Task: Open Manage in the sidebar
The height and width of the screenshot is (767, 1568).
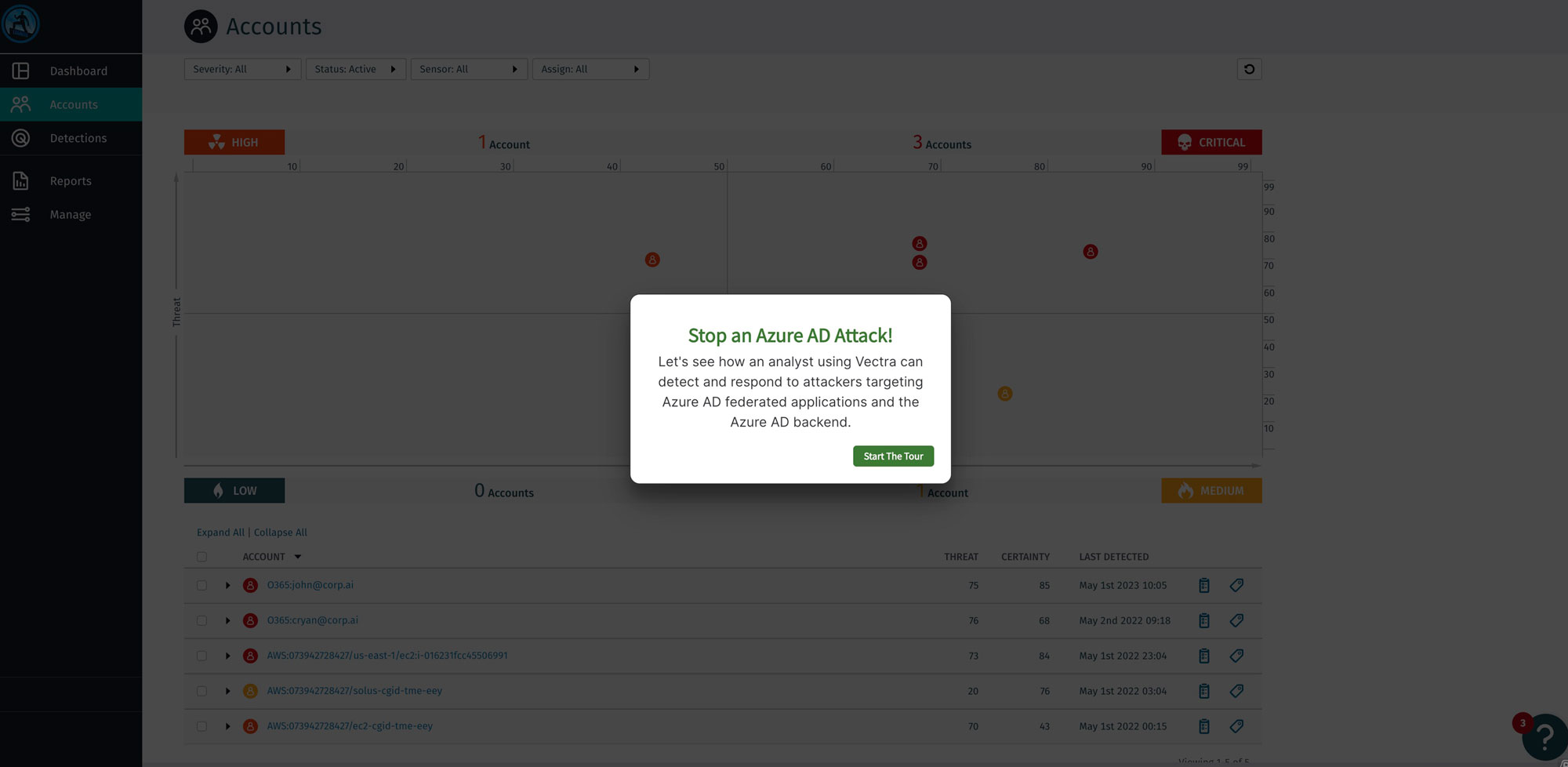Action: (x=71, y=215)
